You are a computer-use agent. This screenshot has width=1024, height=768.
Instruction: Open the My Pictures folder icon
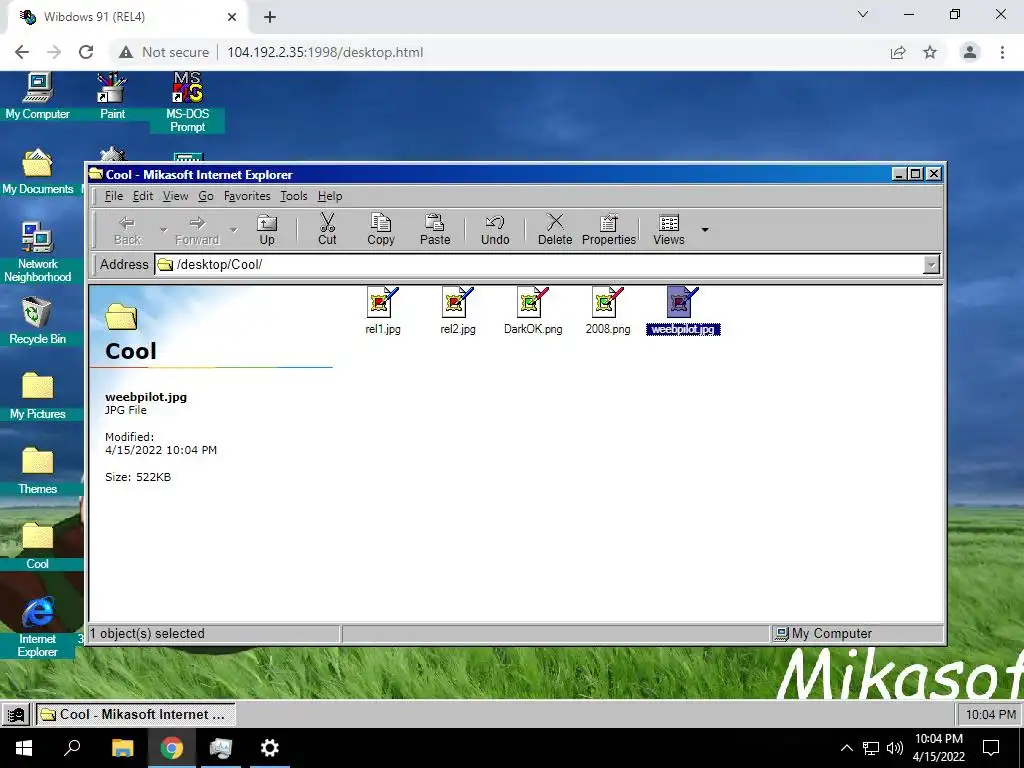37,396
